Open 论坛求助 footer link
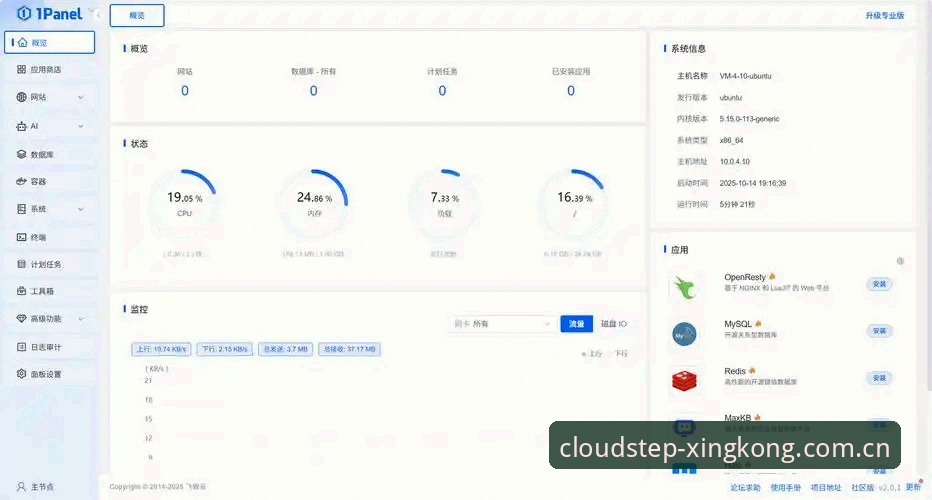932x500 pixels. click(745, 488)
